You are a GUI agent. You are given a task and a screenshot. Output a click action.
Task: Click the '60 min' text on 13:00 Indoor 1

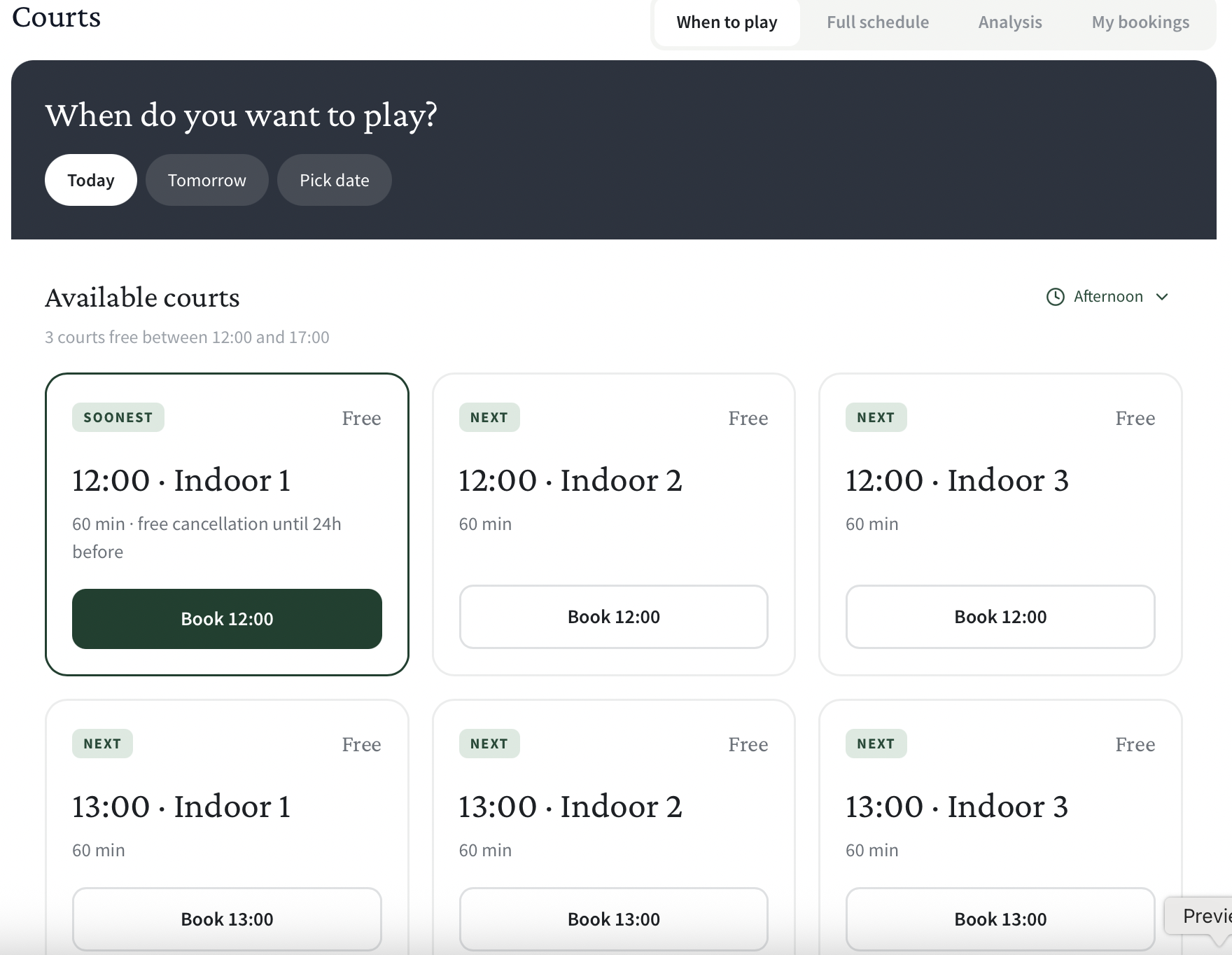[x=99, y=850]
